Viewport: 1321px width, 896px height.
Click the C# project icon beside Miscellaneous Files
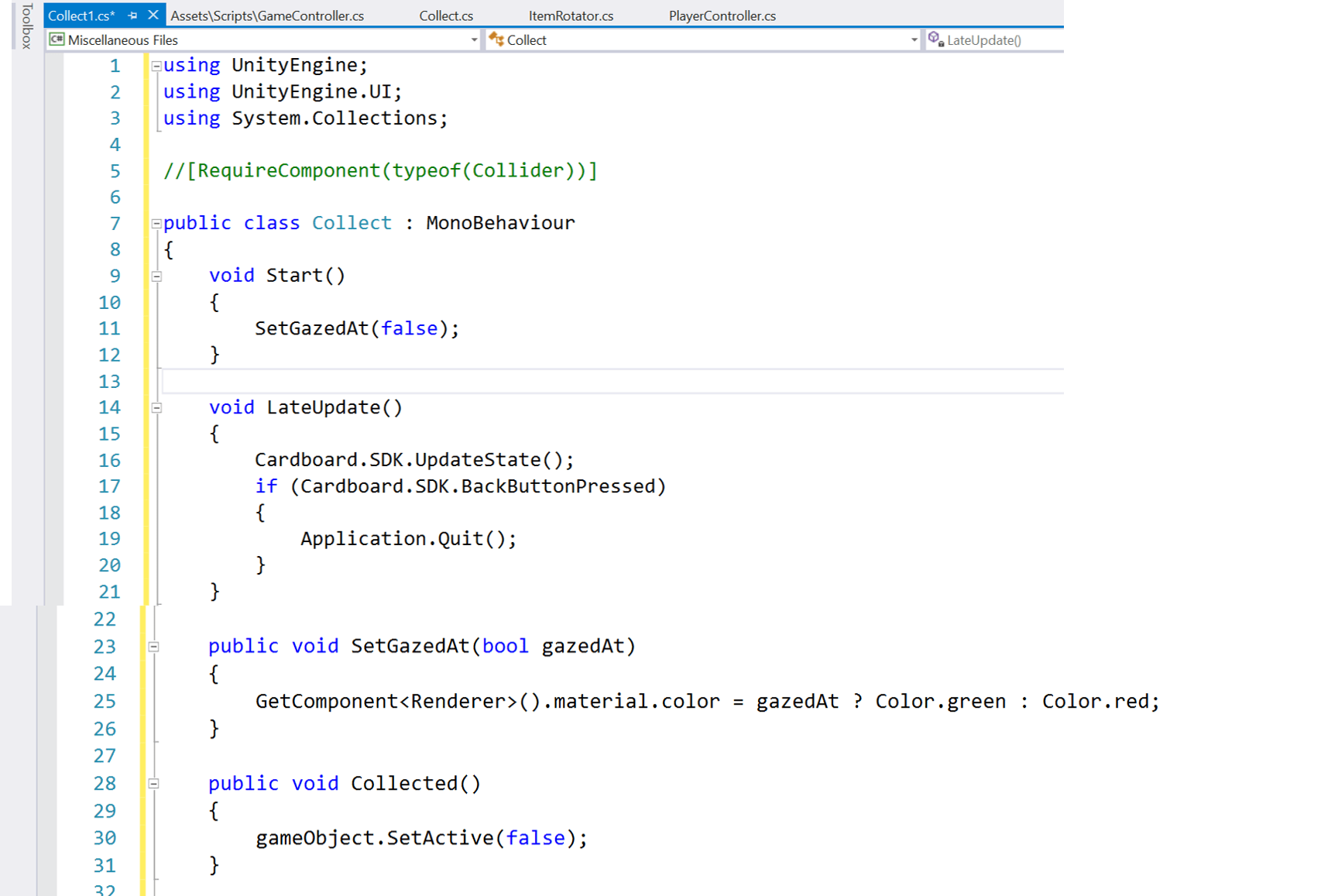click(x=57, y=39)
